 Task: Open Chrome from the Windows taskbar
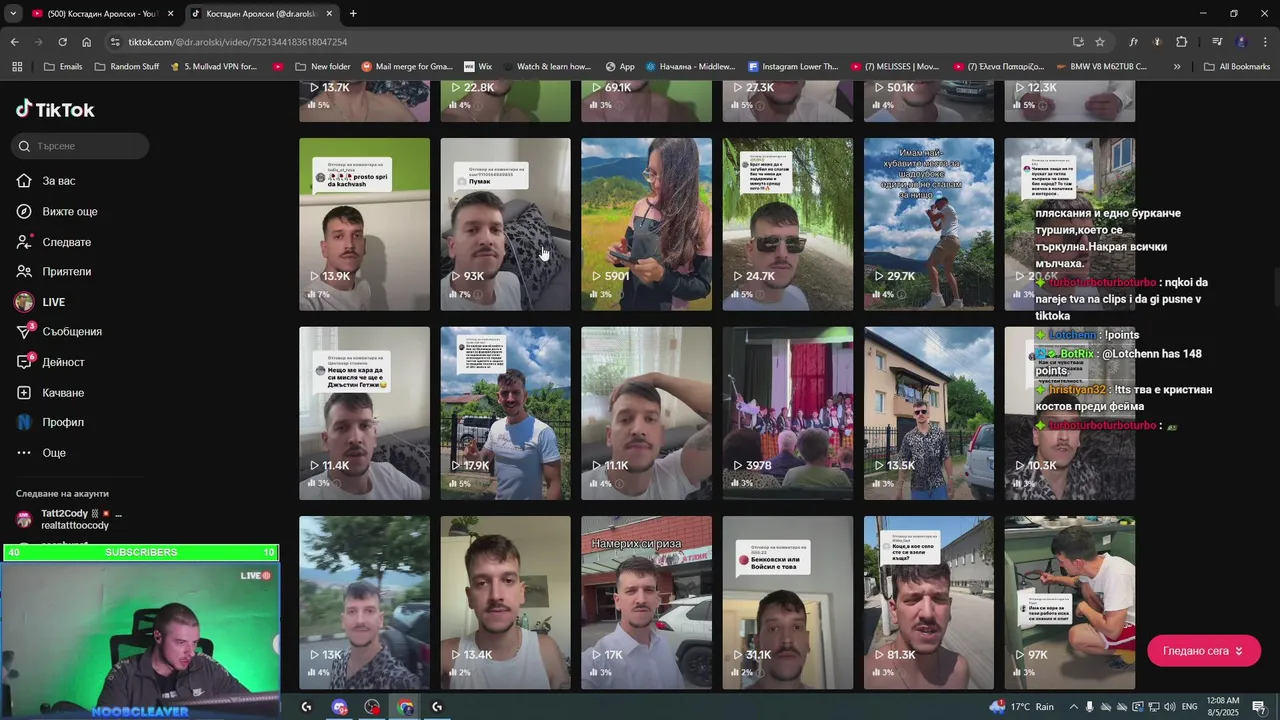click(x=405, y=707)
